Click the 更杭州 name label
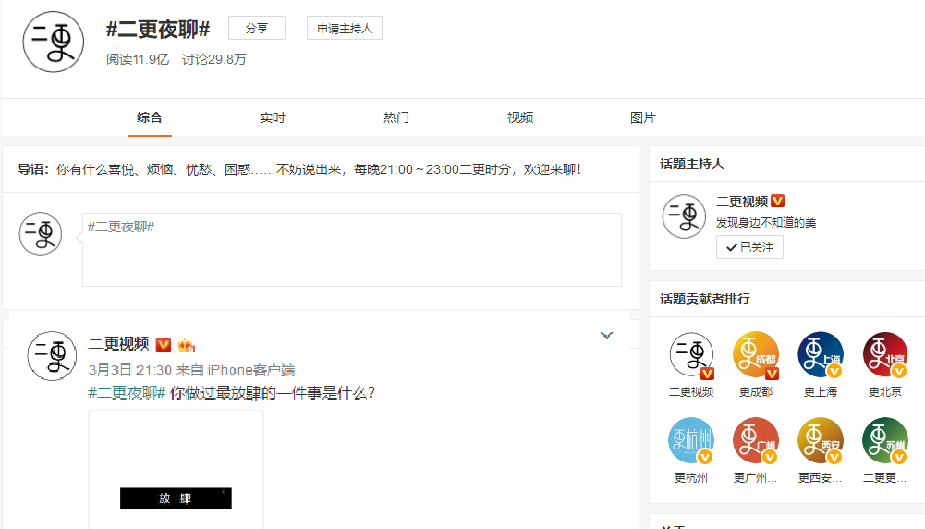This screenshot has width=925, height=529. tap(691, 478)
